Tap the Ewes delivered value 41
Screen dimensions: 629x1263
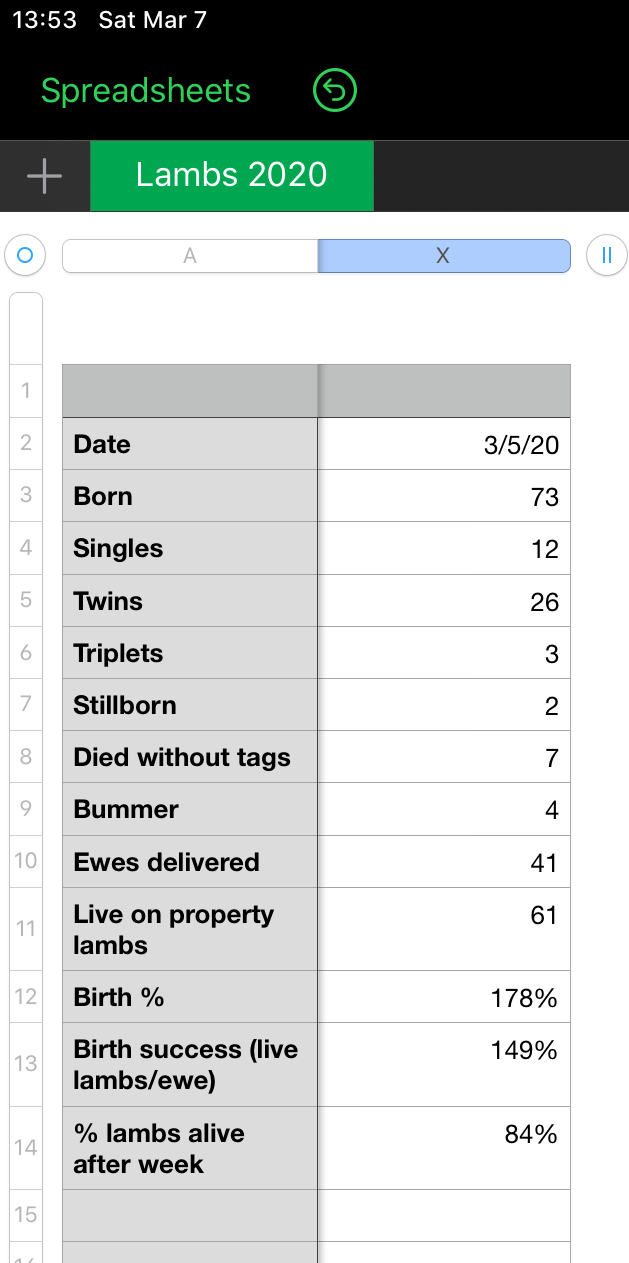[x=444, y=862]
